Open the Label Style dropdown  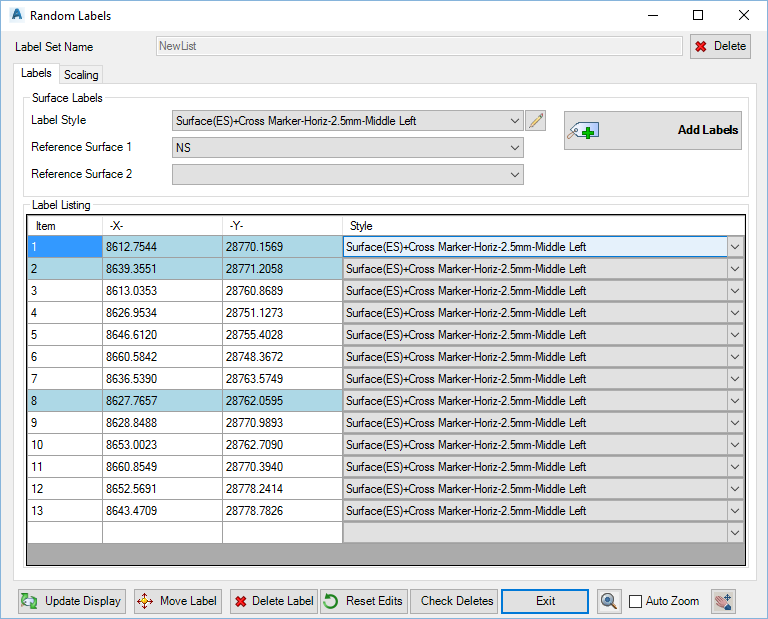[515, 121]
